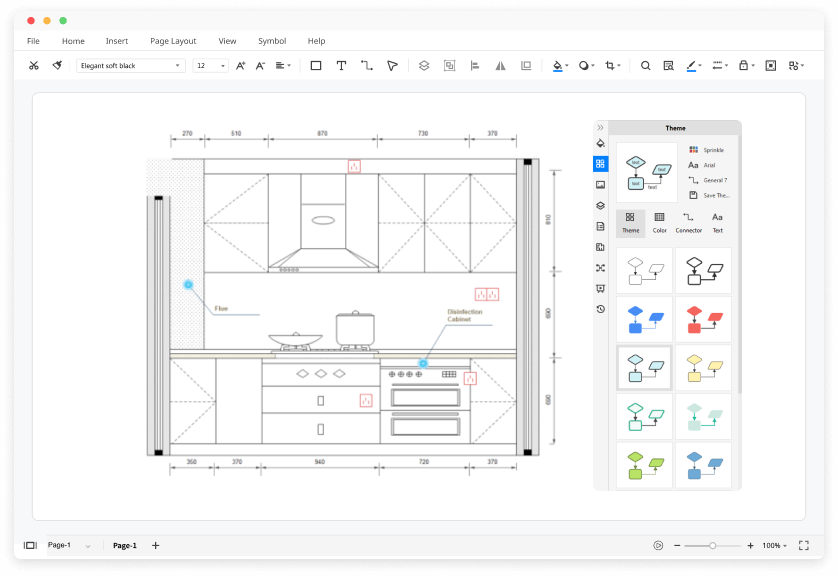Open the zoom level 100% dropdown
The height and width of the screenshot is (576, 838).
(x=774, y=546)
